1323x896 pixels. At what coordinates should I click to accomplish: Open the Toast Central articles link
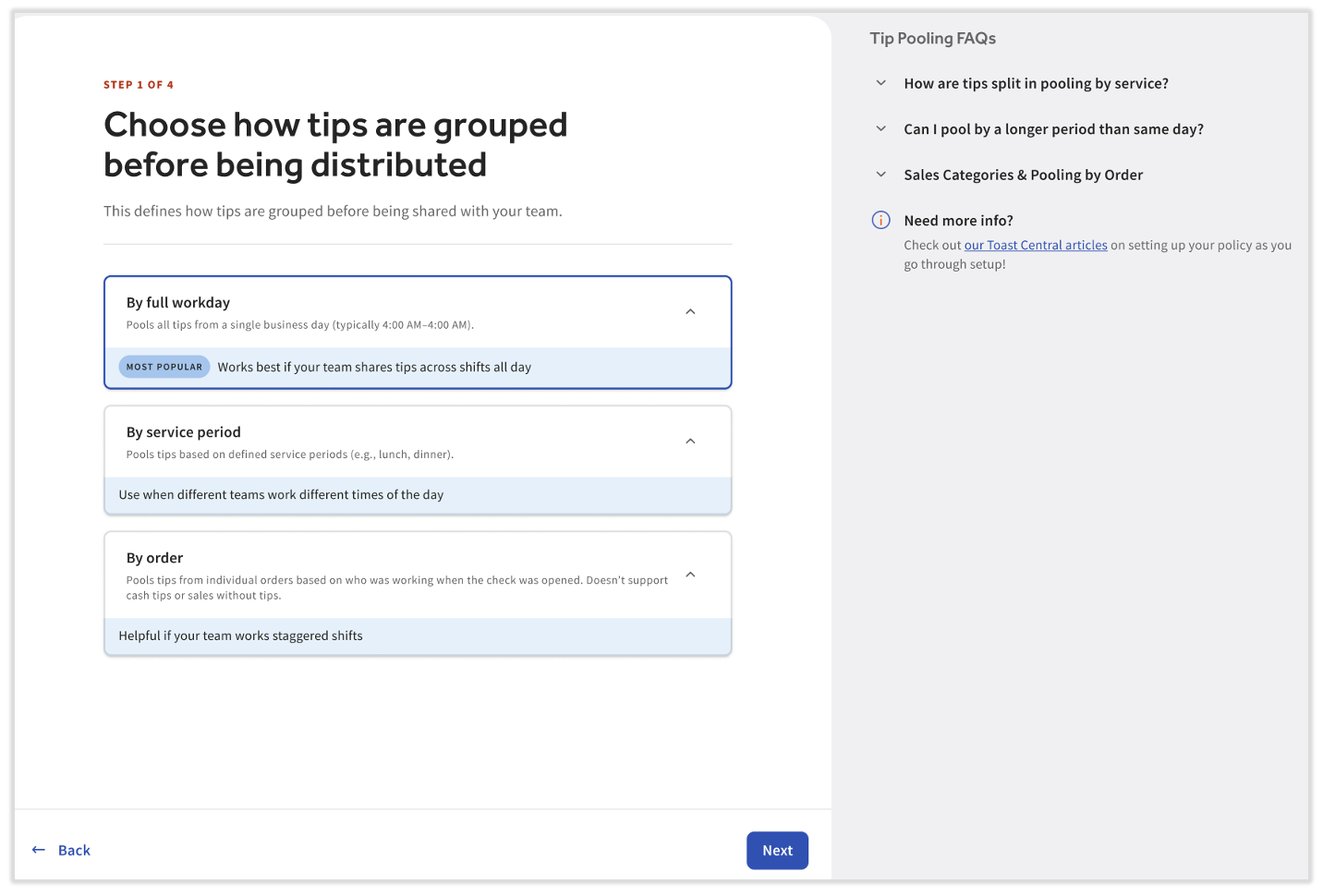[x=1035, y=246]
